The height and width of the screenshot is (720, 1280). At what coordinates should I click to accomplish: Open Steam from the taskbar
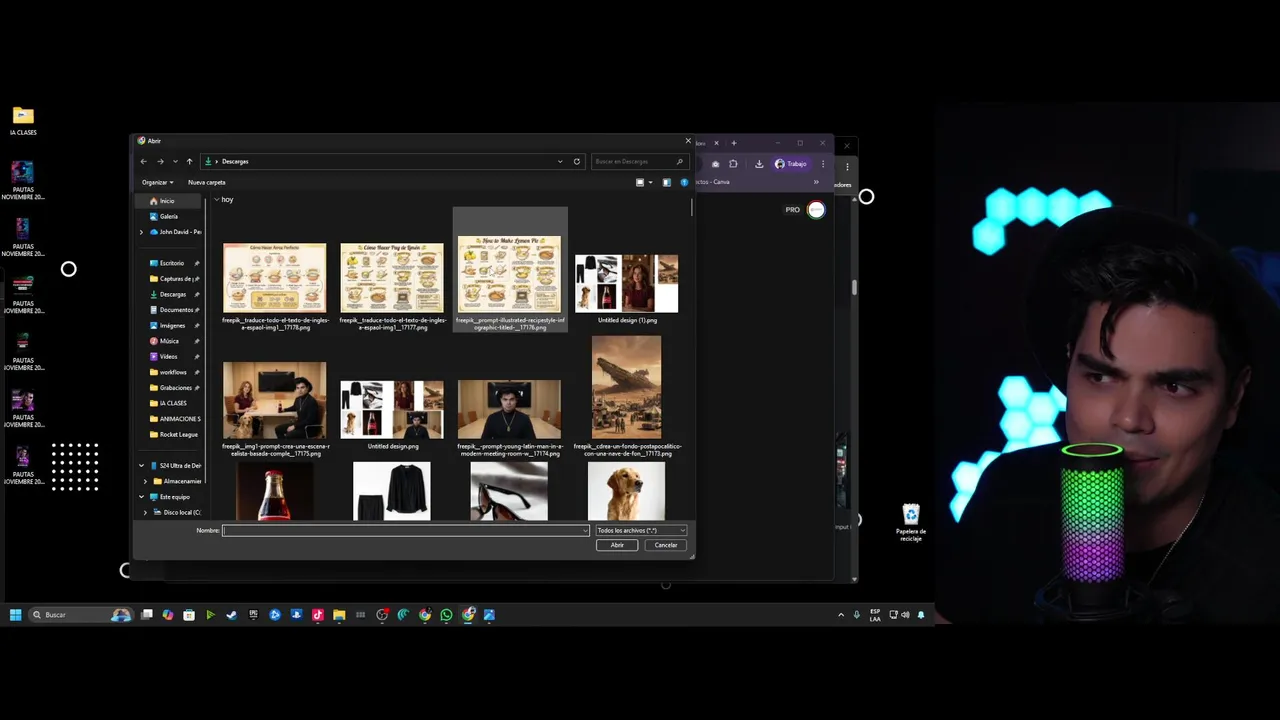[232, 615]
